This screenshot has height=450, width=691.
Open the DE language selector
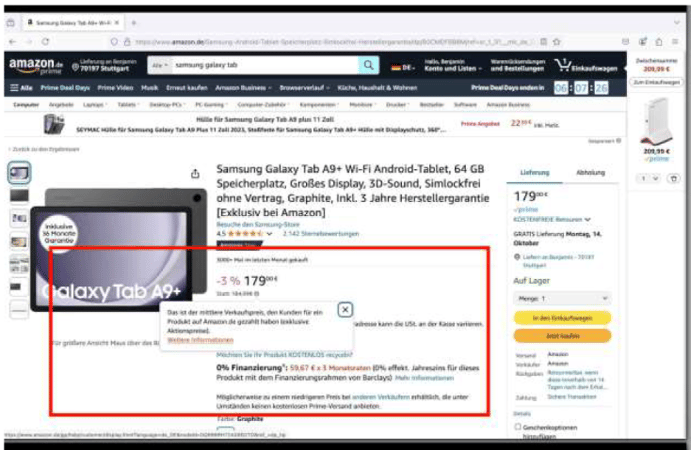tap(403, 67)
